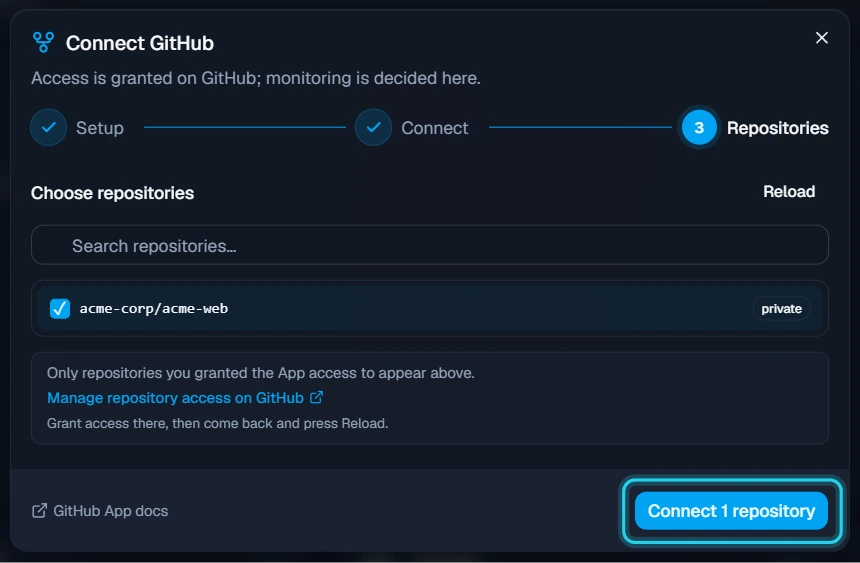This screenshot has height=563, width=860.
Task: Open the GitHub App docs link
Action: tap(100, 511)
